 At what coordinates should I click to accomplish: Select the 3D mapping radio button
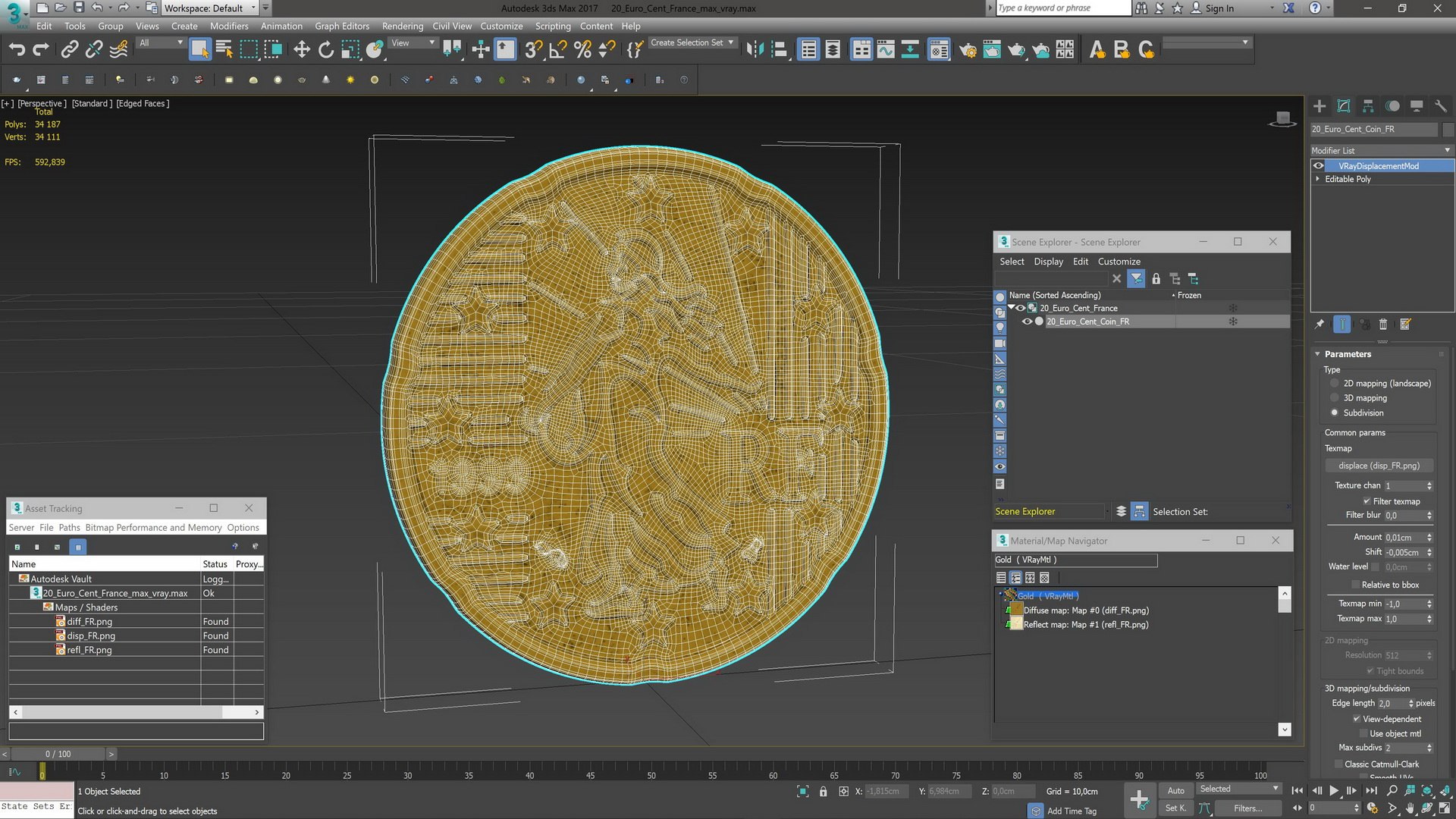pyautogui.click(x=1335, y=398)
